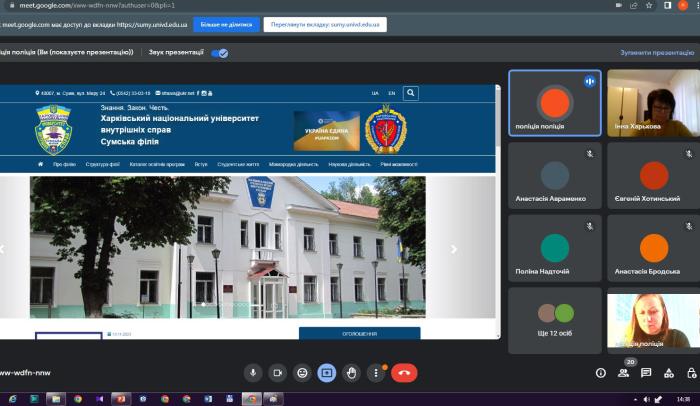
Task: Click "Зупинити презентацію" link
Action: click(x=657, y=53)
